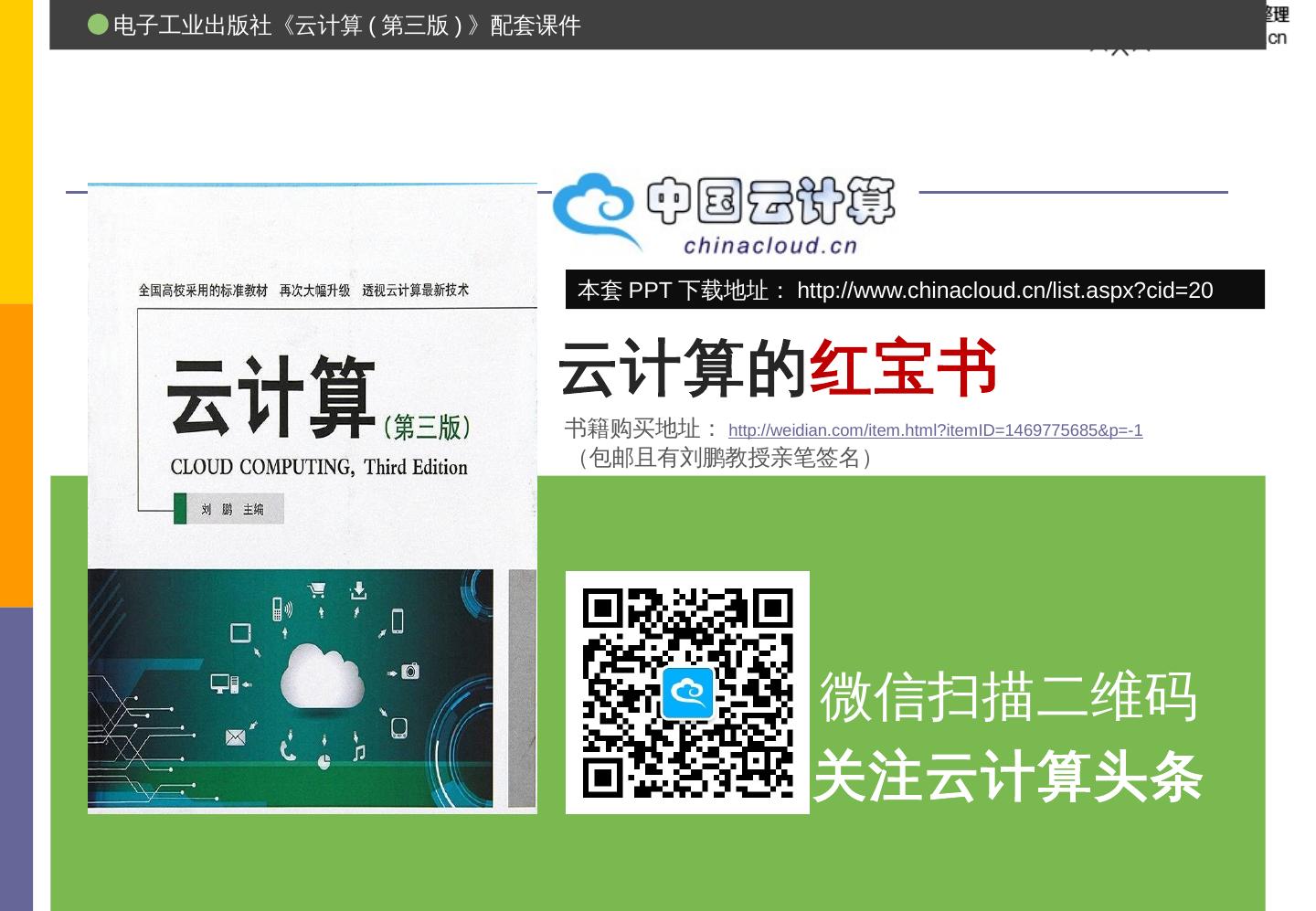The image size is (1316, 911).
Task: Open the PPT download link www.chinacloud.cn/list.aspx?cid=20
Action: point(1004,291)
